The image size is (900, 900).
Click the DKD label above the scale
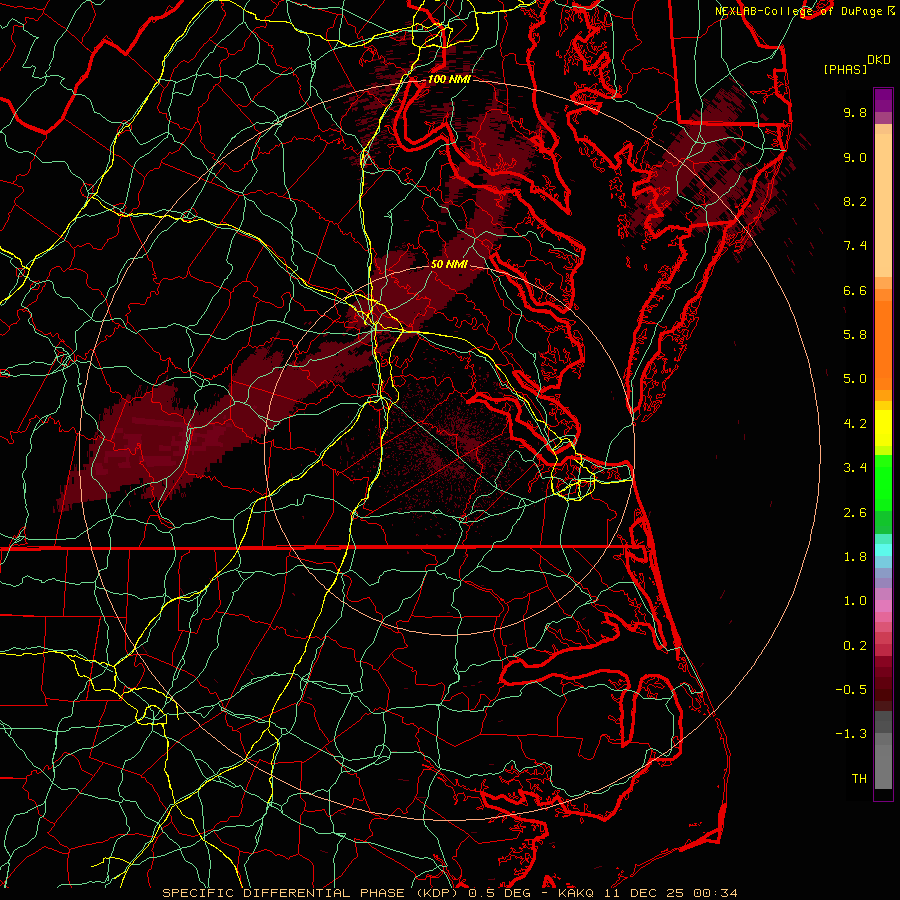click(878, 60)
